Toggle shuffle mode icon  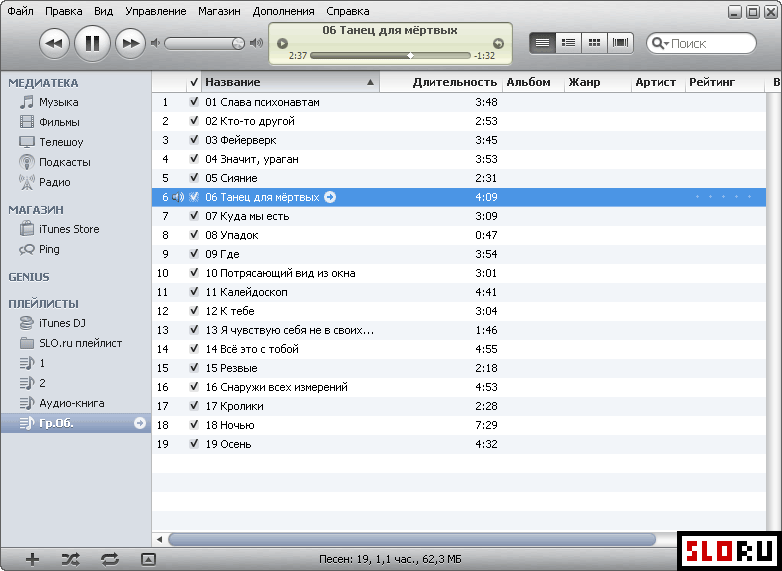tap(70, 559)
